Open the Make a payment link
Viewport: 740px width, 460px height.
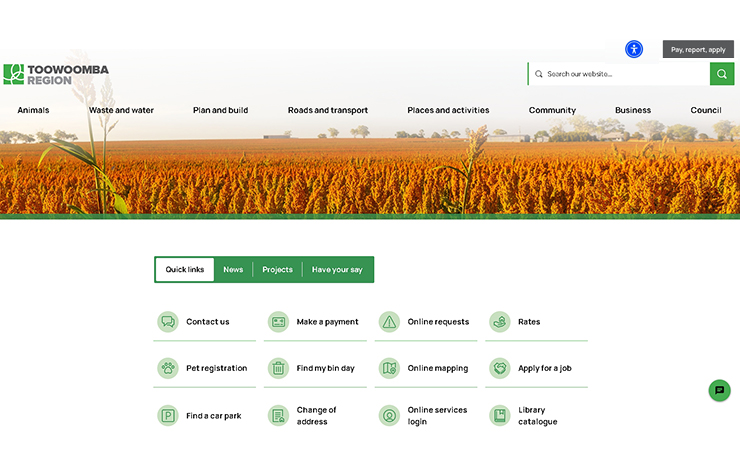coord(328,322)
